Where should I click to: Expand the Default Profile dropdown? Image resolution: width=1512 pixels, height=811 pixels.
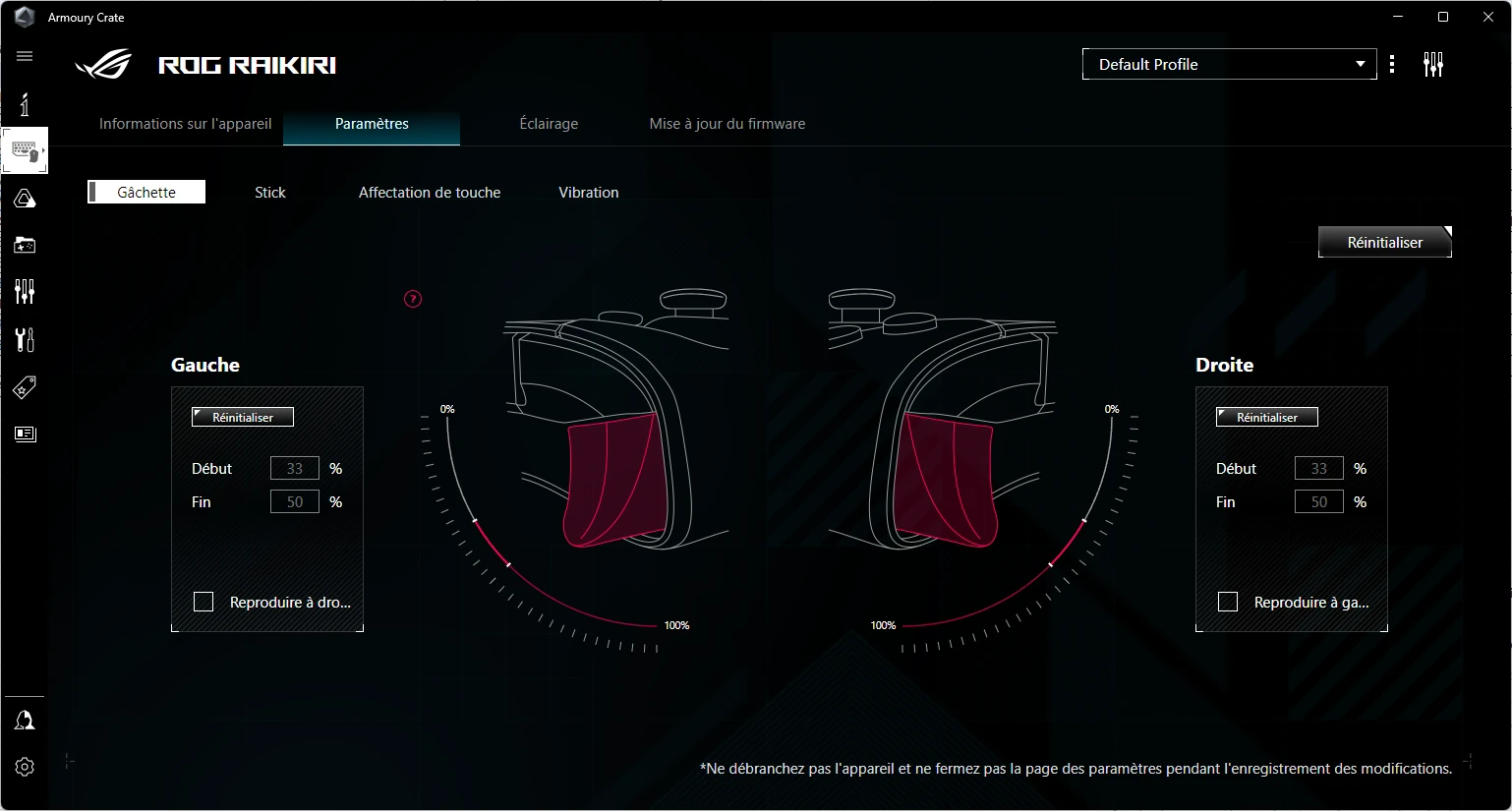(x=1230, y=64)
